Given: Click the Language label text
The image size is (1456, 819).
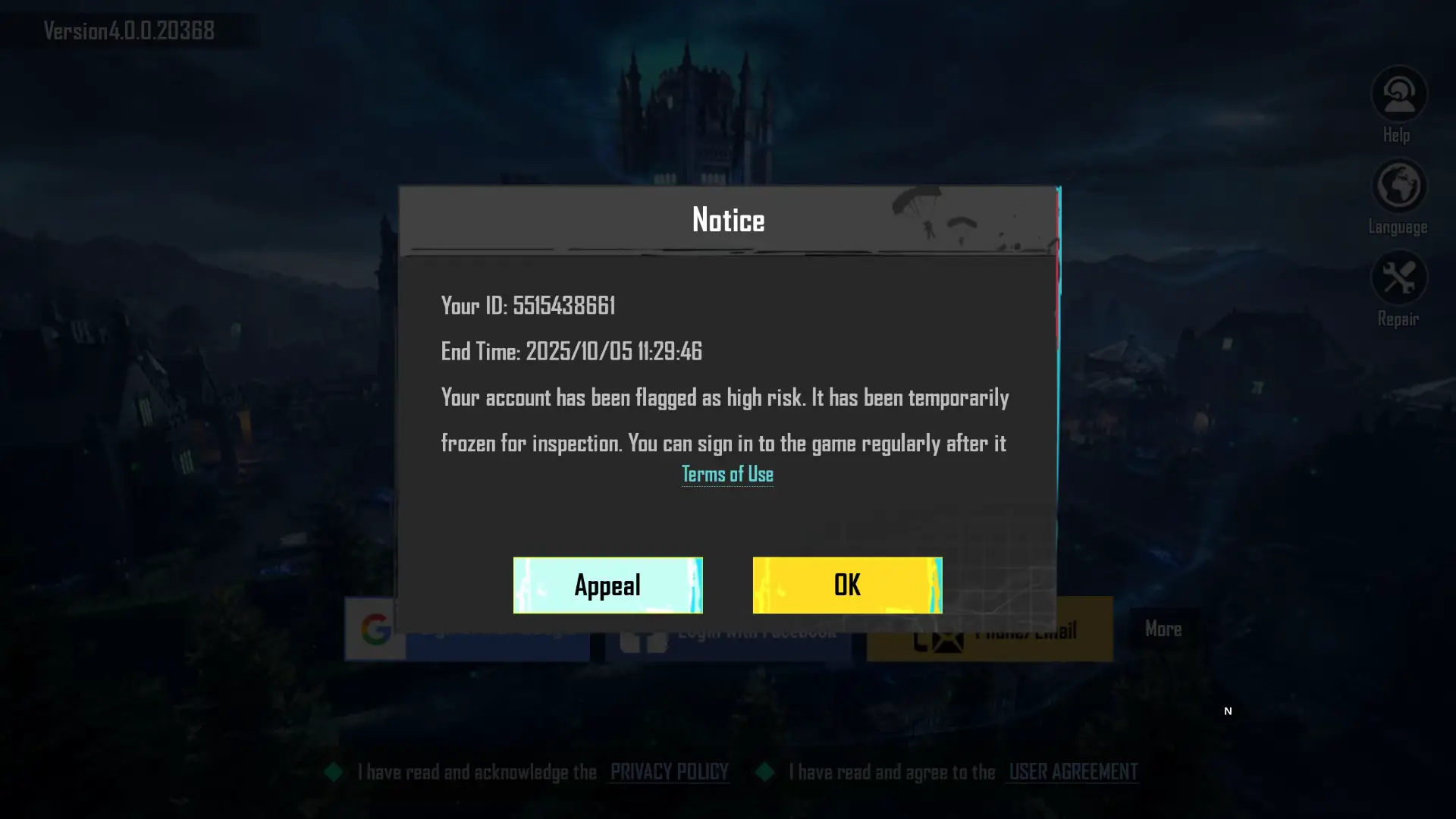Looking at the screenshot, I should click(x=1398, y=227).
